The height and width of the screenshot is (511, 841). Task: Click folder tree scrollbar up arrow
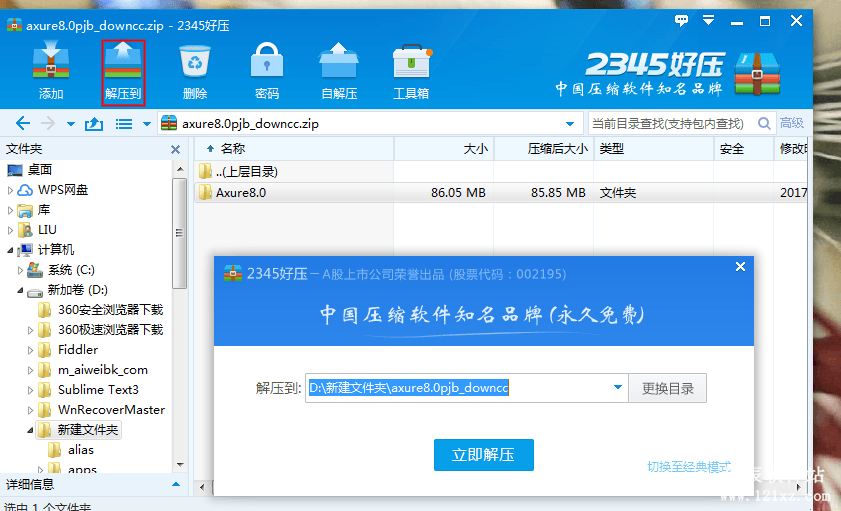[180, 169]
